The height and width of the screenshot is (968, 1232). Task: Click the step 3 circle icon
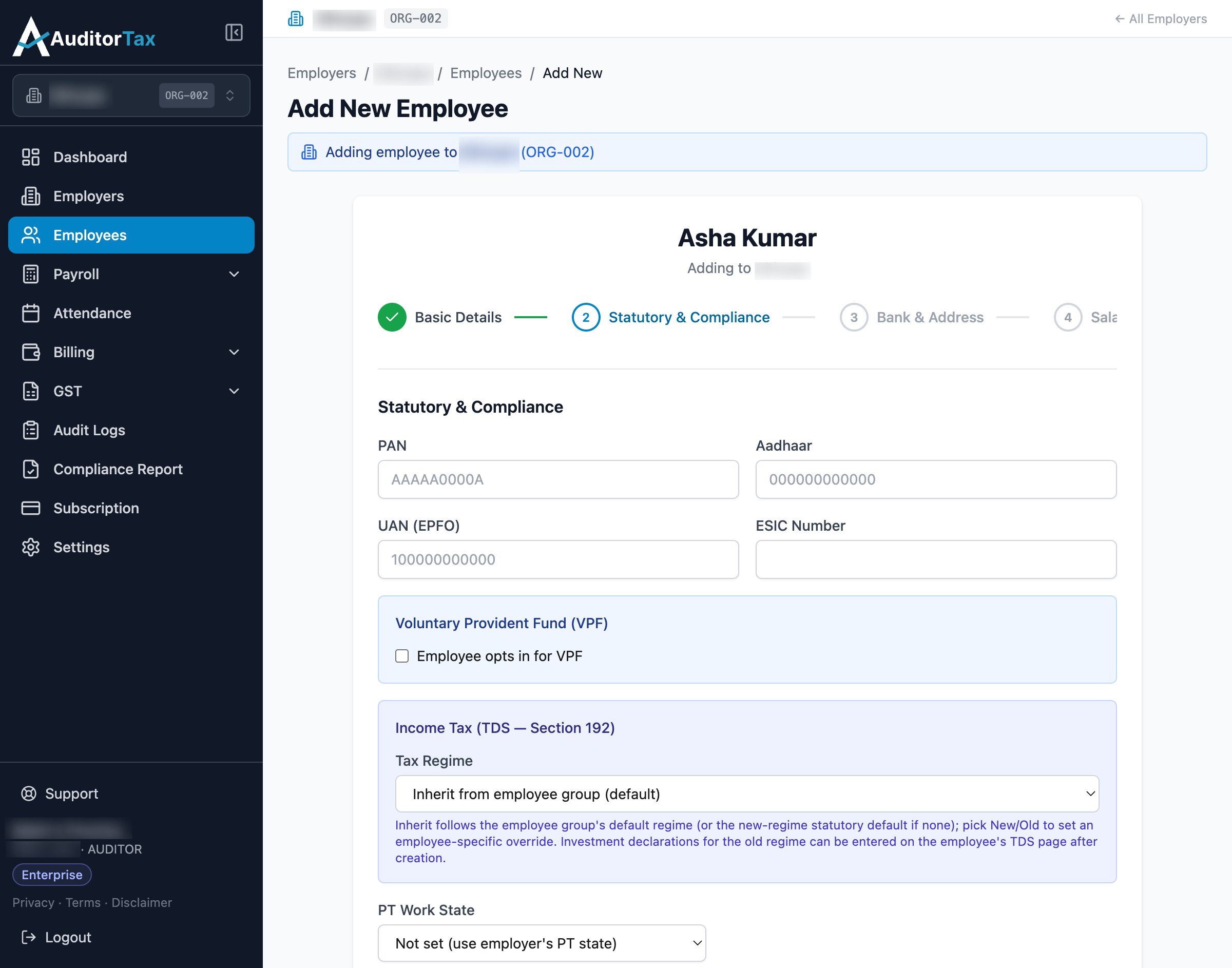pos(854,317)
